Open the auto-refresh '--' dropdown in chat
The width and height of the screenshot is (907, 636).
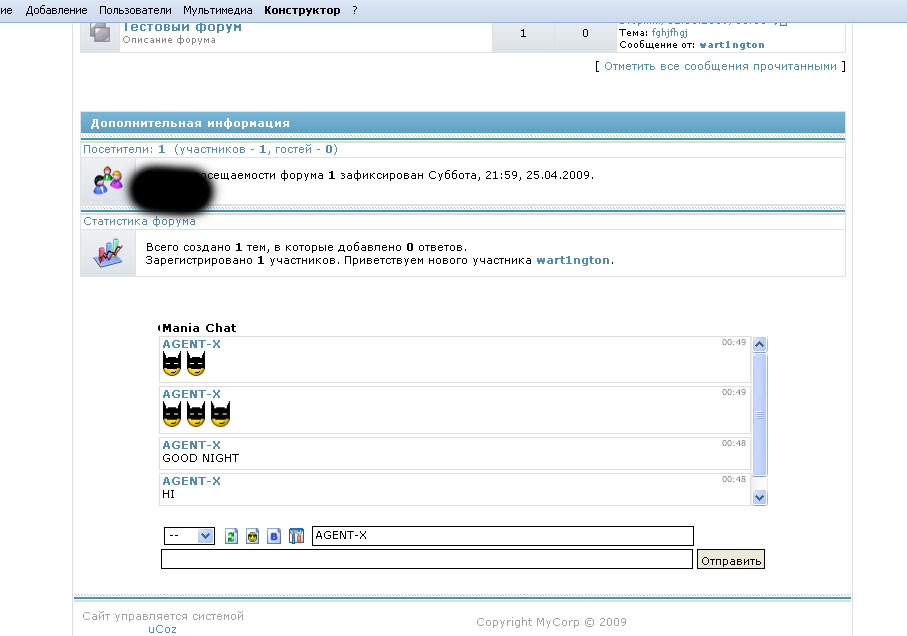pos(189,536)
